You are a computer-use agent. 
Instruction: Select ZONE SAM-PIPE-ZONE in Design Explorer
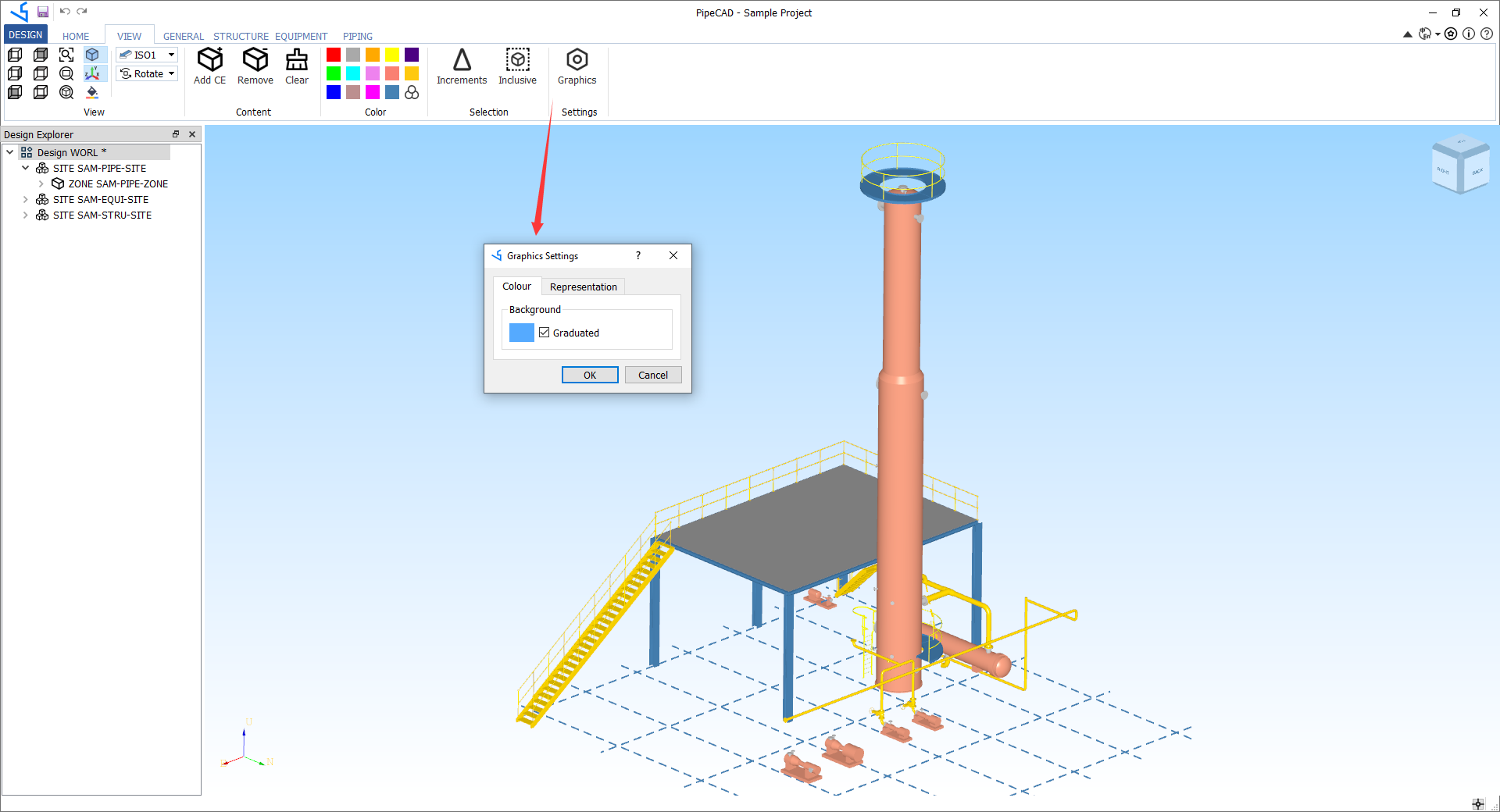pyautogui.click(x=118, y=183)
